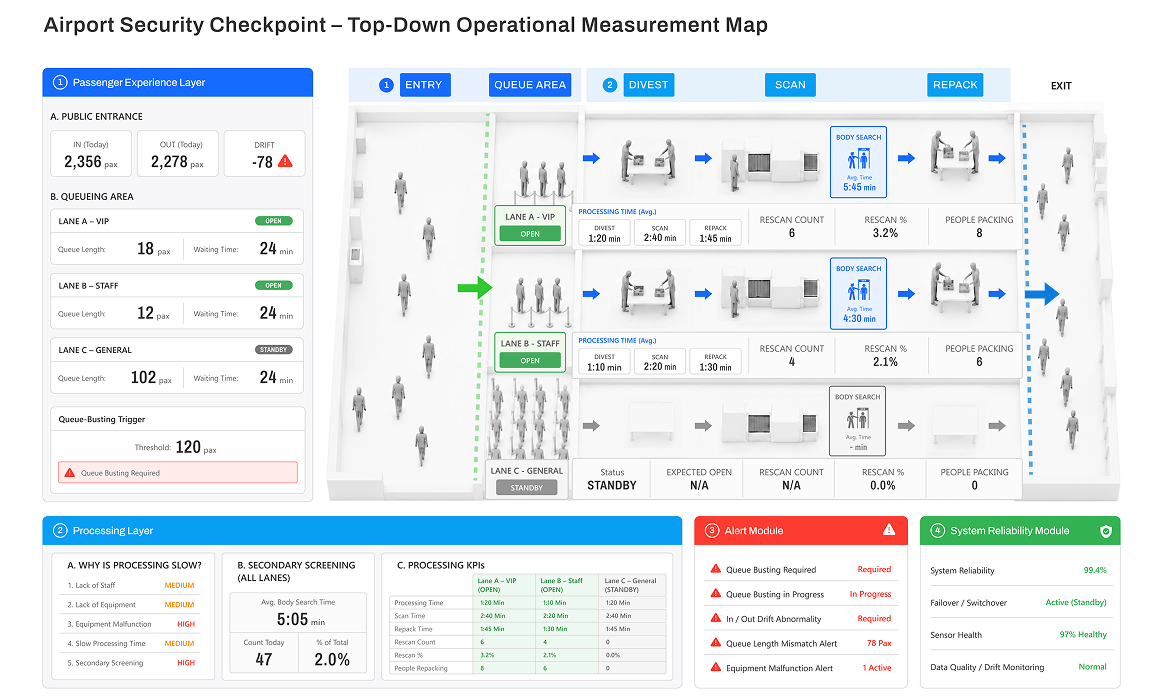1170x700 pixels.
Task: Select Lane B Body Search scanner icon
Action: 858,291
